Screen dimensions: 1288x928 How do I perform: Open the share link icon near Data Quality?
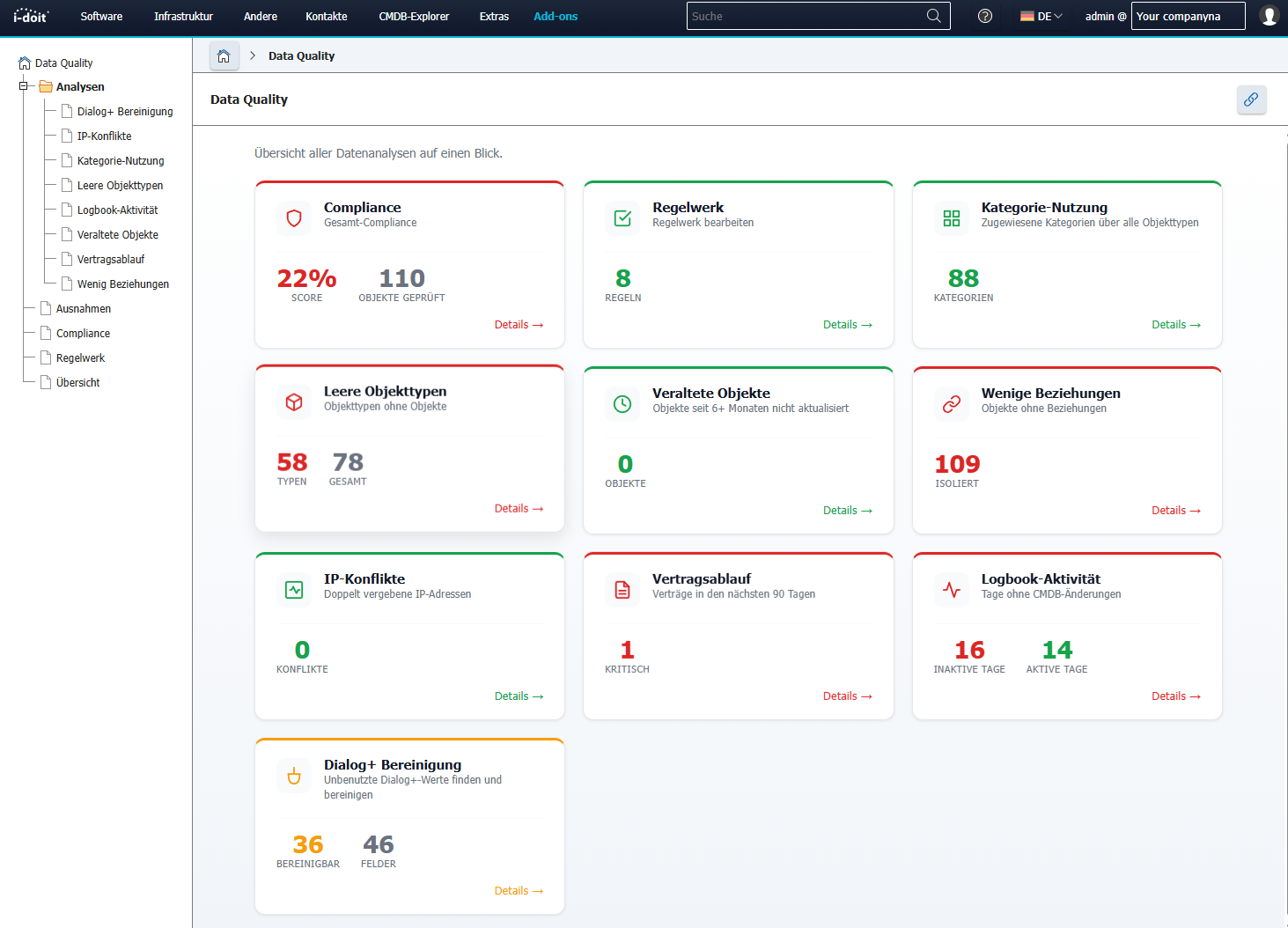pos(1251,99)
